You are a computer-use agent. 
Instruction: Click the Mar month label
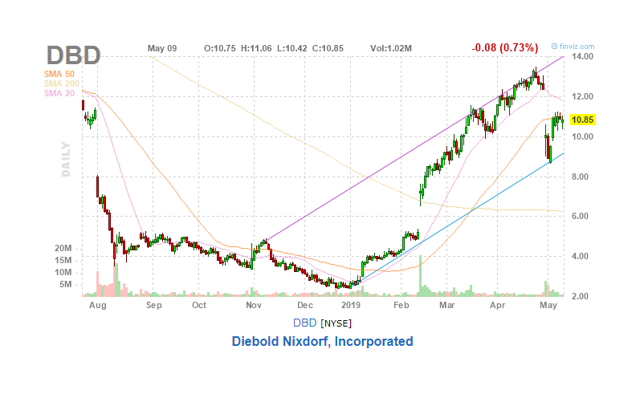447,305
